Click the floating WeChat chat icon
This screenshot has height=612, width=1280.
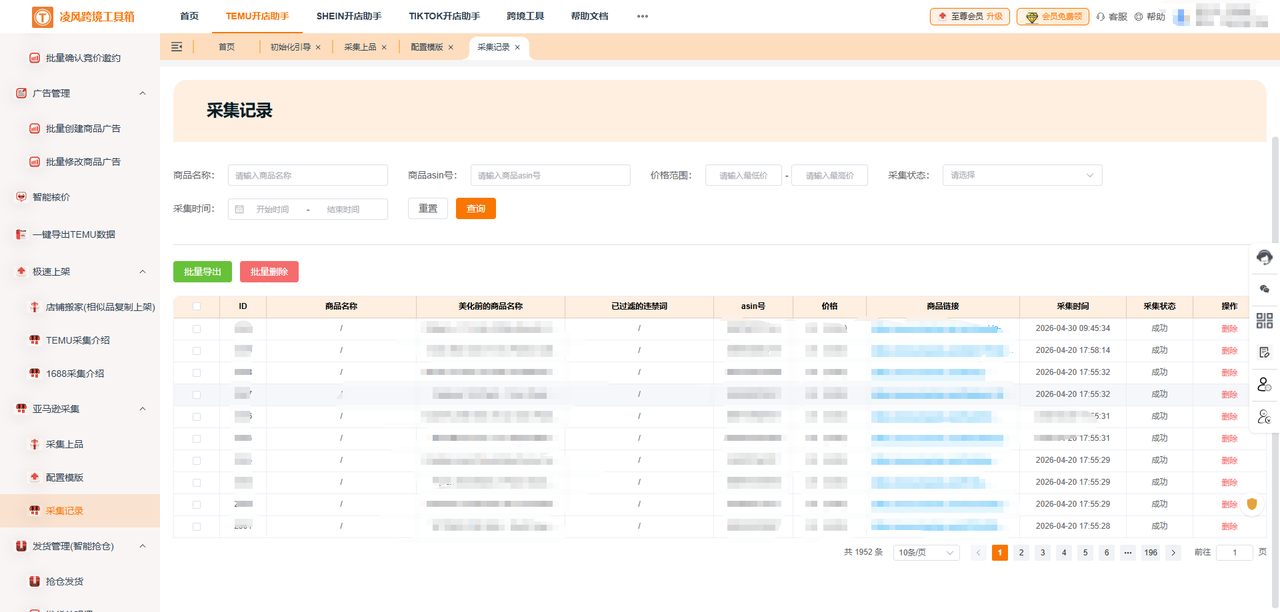tap(1264, 289)
